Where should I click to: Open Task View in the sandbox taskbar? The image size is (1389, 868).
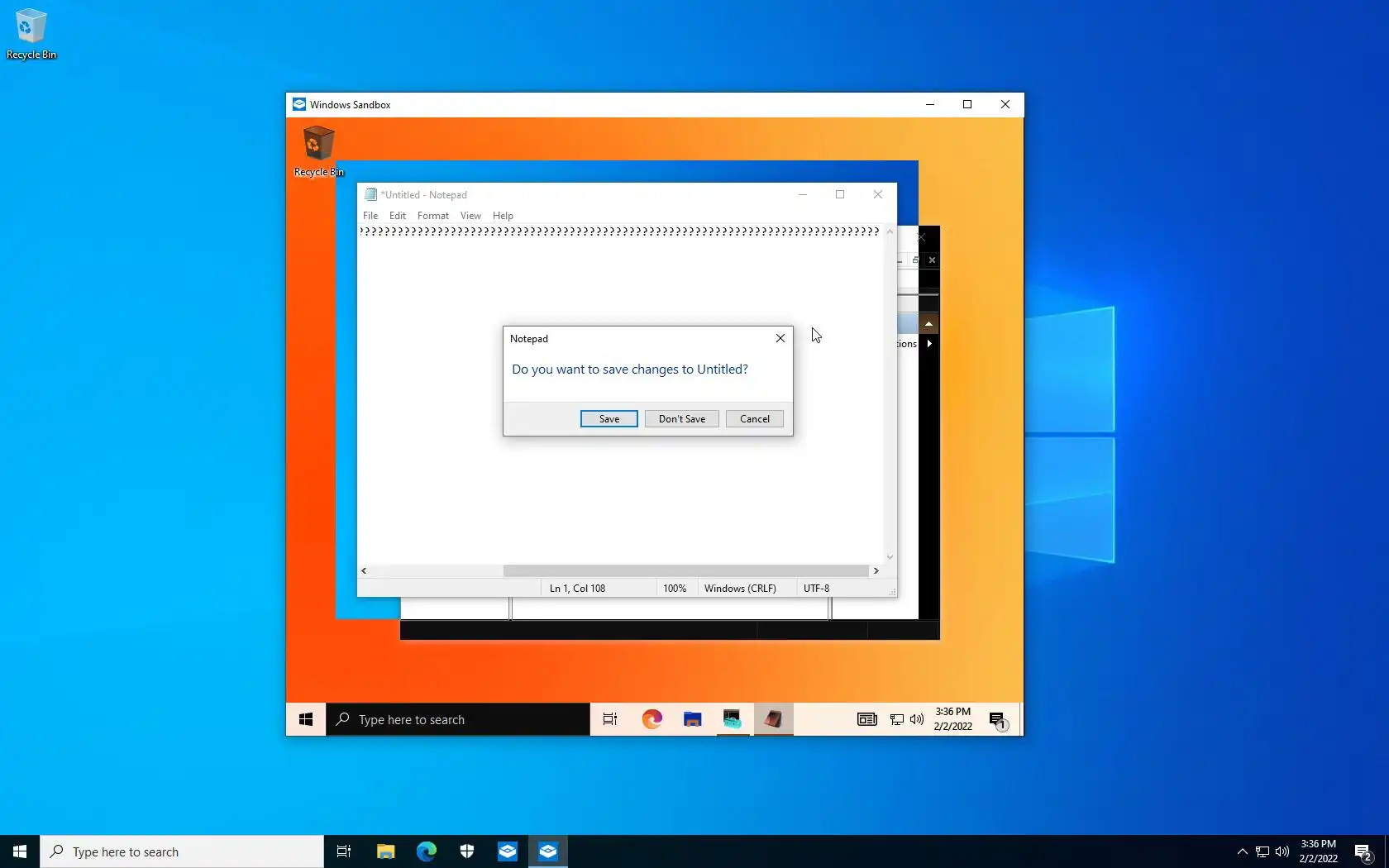(x=610, y=719)
